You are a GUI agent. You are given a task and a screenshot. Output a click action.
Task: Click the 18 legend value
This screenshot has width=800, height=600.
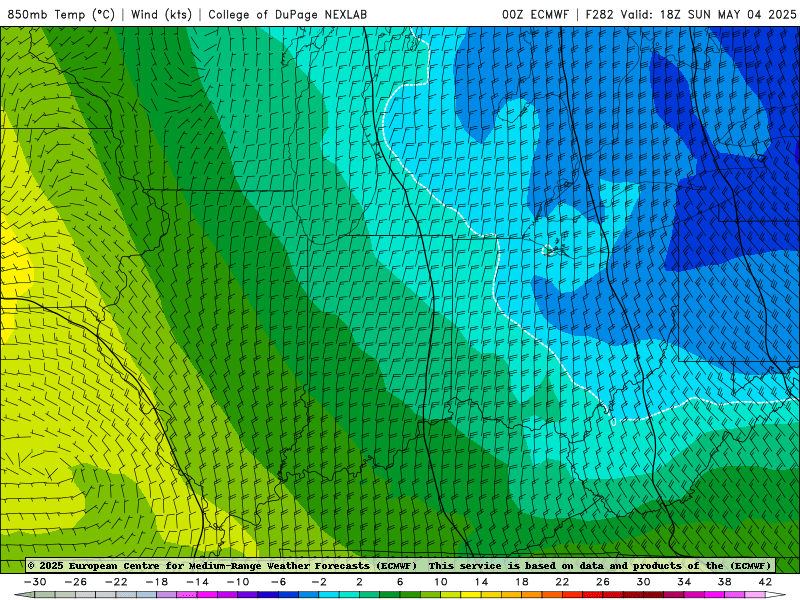522,582
